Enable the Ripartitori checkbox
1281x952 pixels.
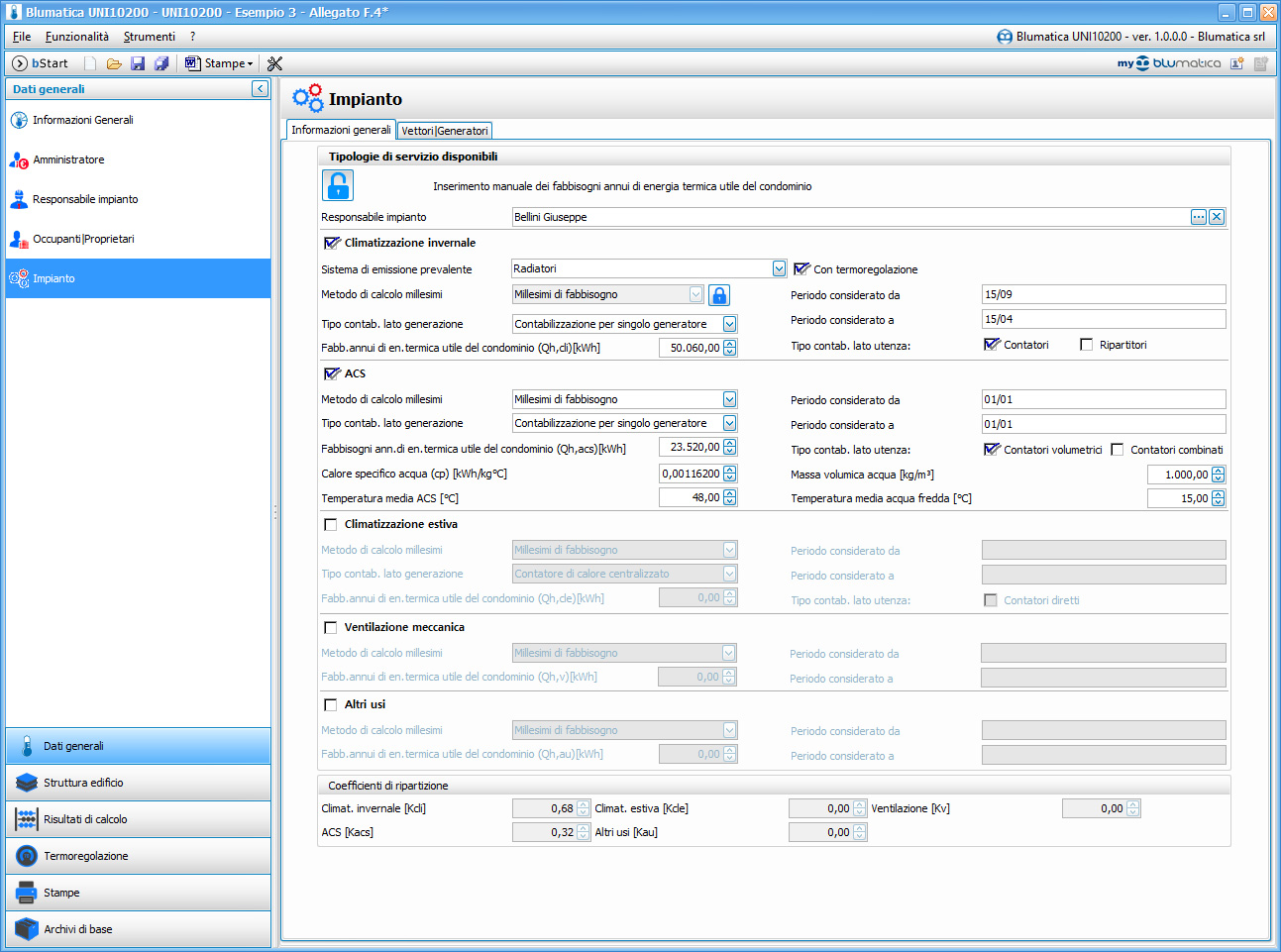1086,345
